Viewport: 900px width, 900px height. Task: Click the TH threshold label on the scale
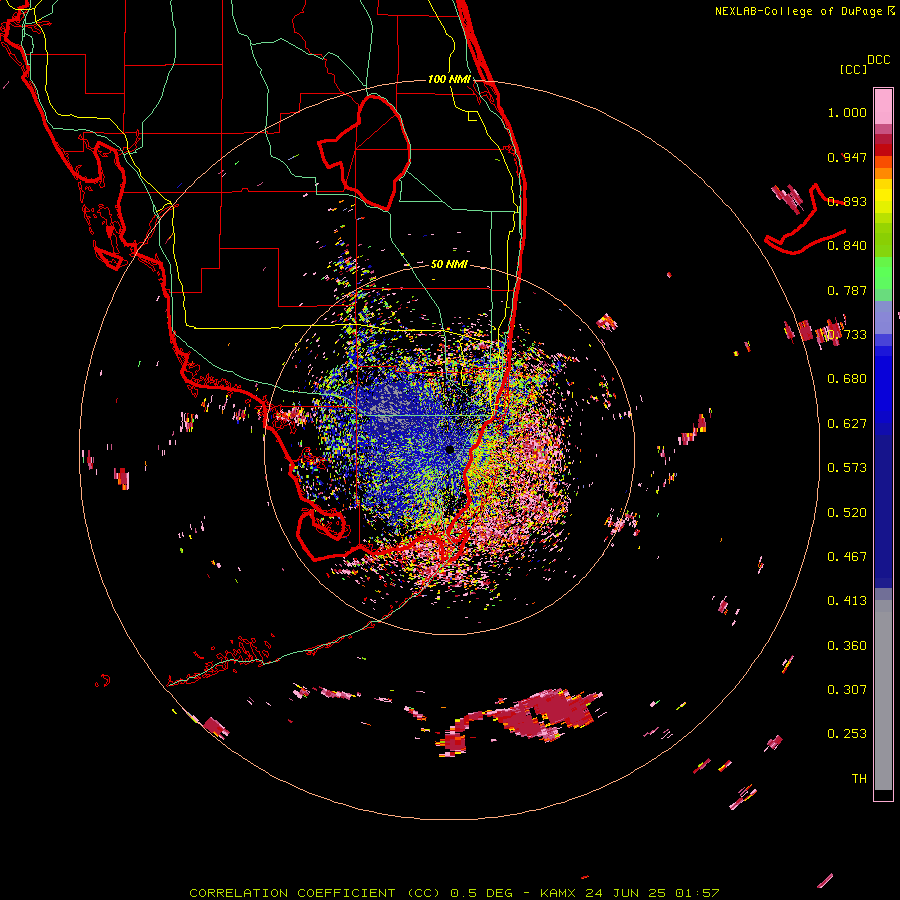[x=859, y=779]
